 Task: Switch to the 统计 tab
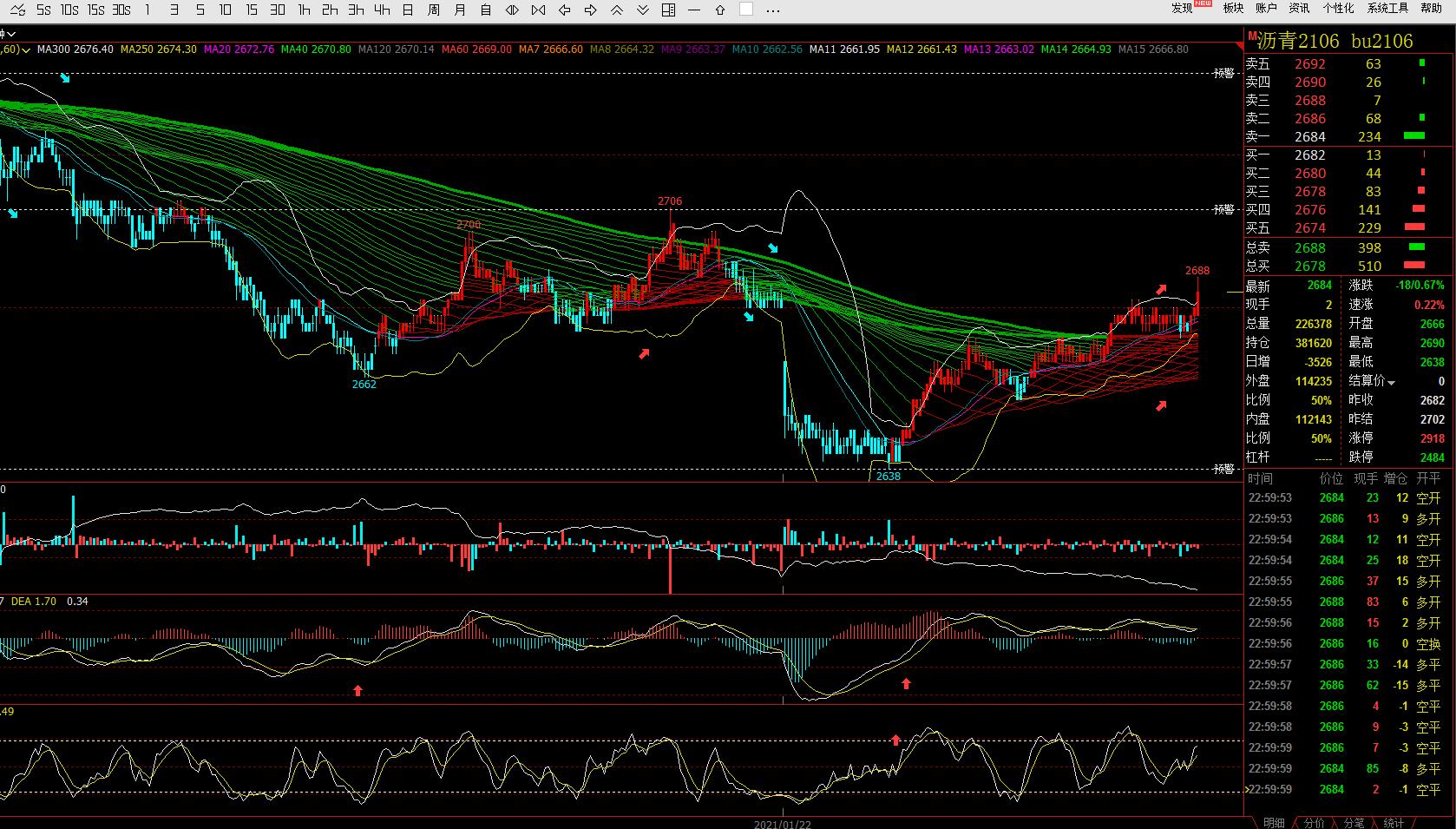pyautogui.click(x=1394, y=822)
